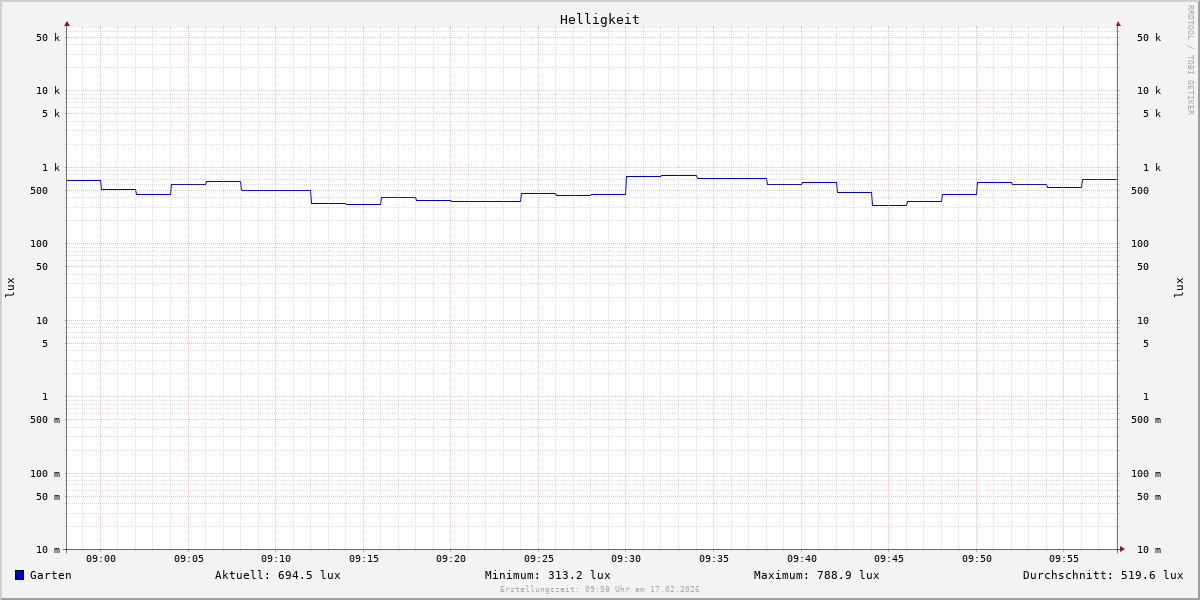
Task: Click the RRDTOOL / TOBI OETIKER watermark
Action: tap(1190, 60)
